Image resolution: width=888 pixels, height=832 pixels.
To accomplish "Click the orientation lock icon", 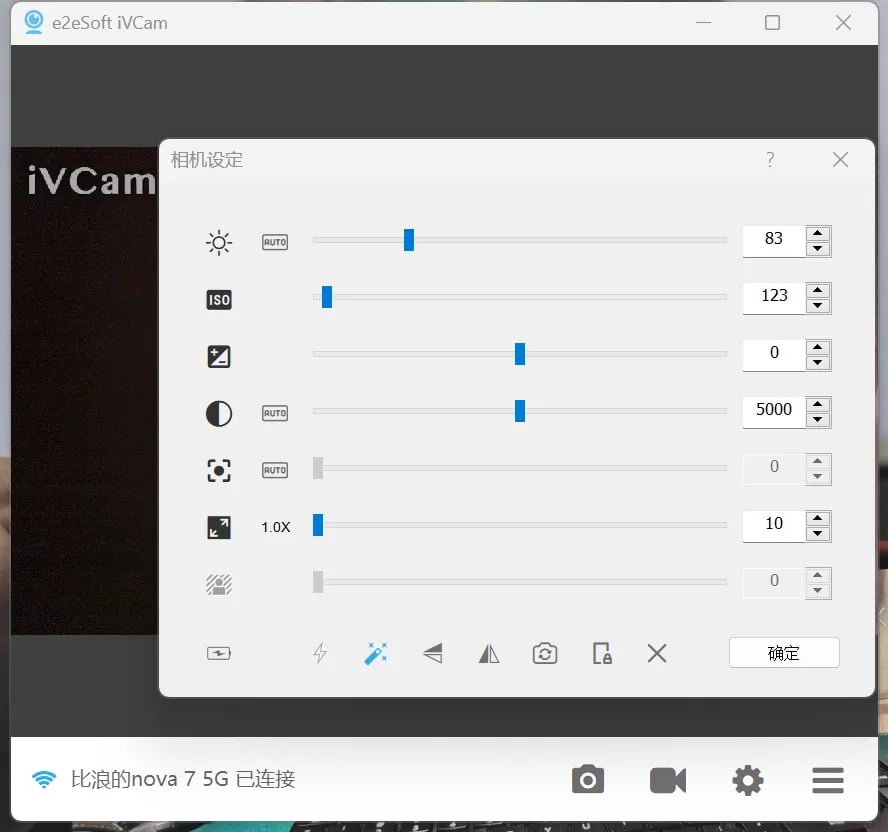I will coord(601,653).
